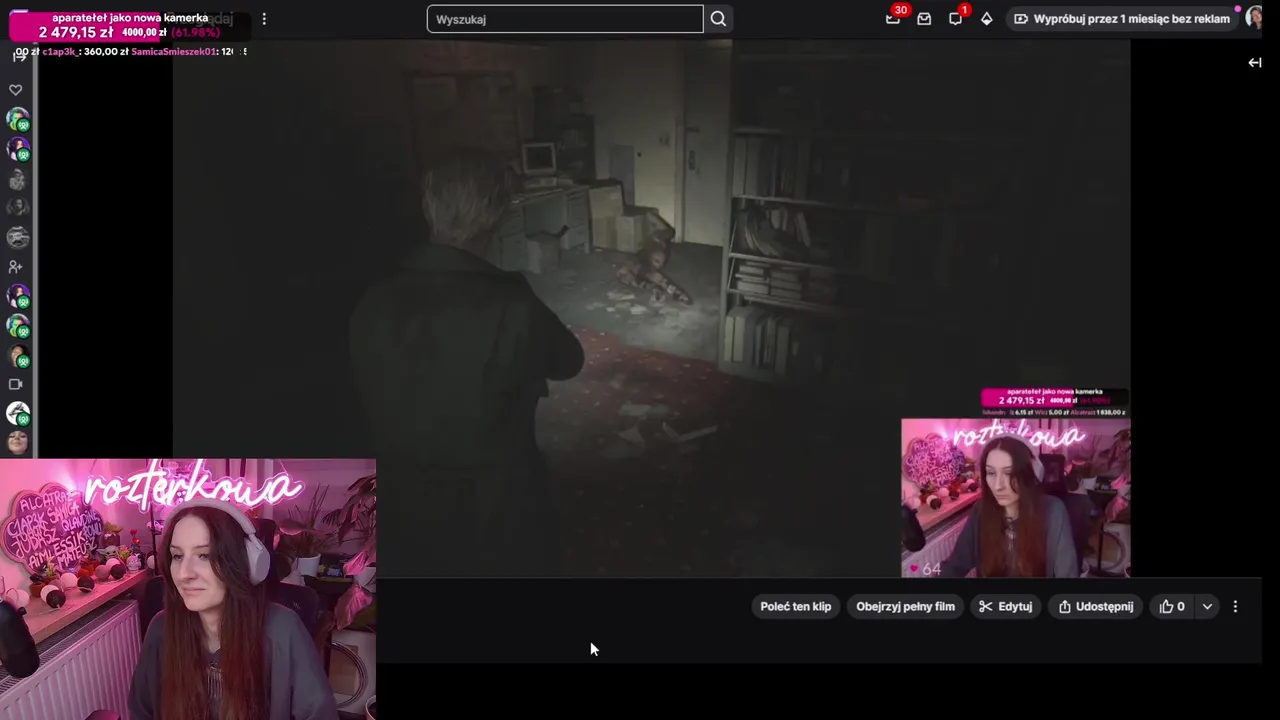Click the Bits diamond icon
This screenshot has height=720, width=1280.
pyautogui.click(x=987, y=19)
